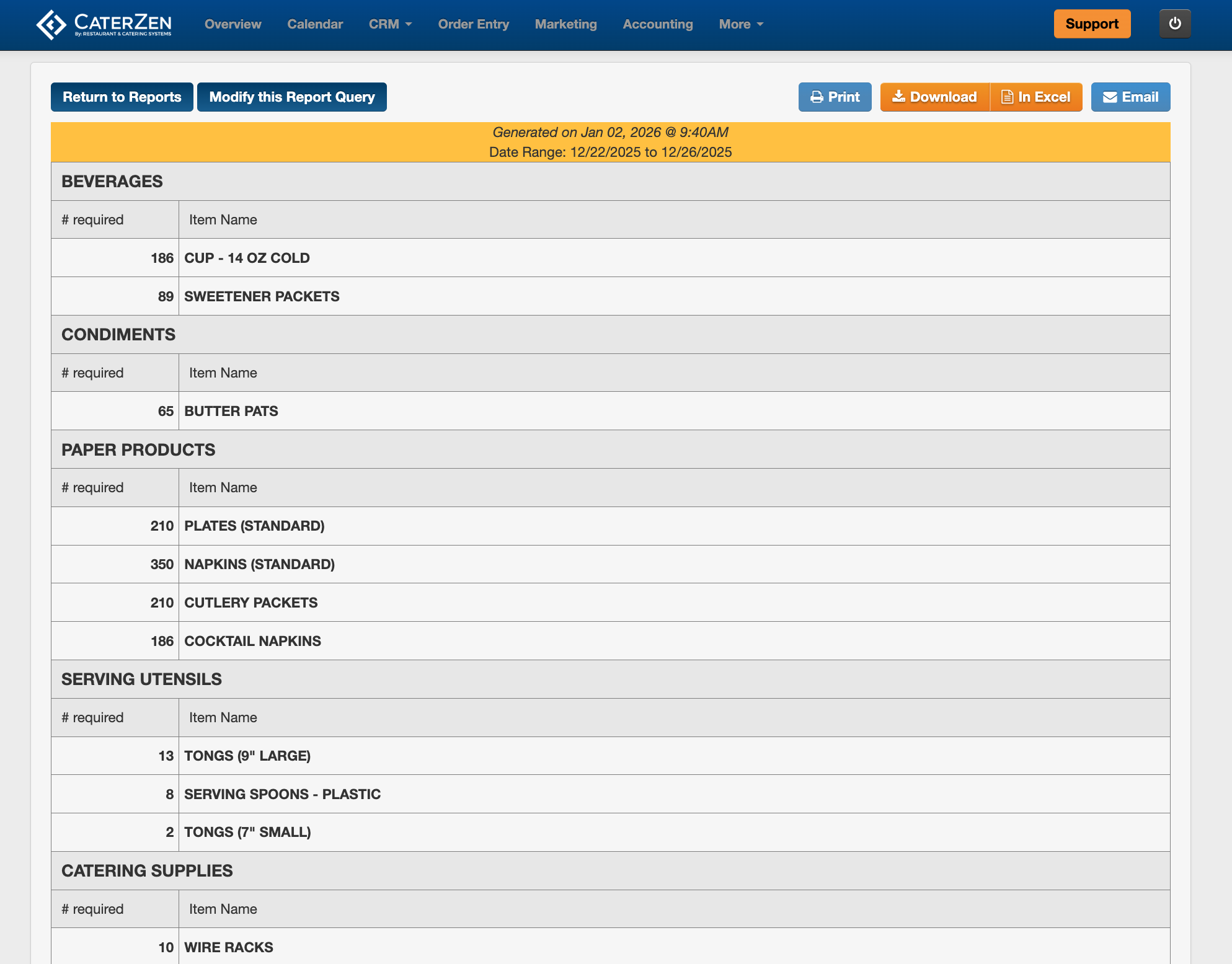Navigate to Marketing
Screen dimensions: 1232x964
tap(565, 24)
